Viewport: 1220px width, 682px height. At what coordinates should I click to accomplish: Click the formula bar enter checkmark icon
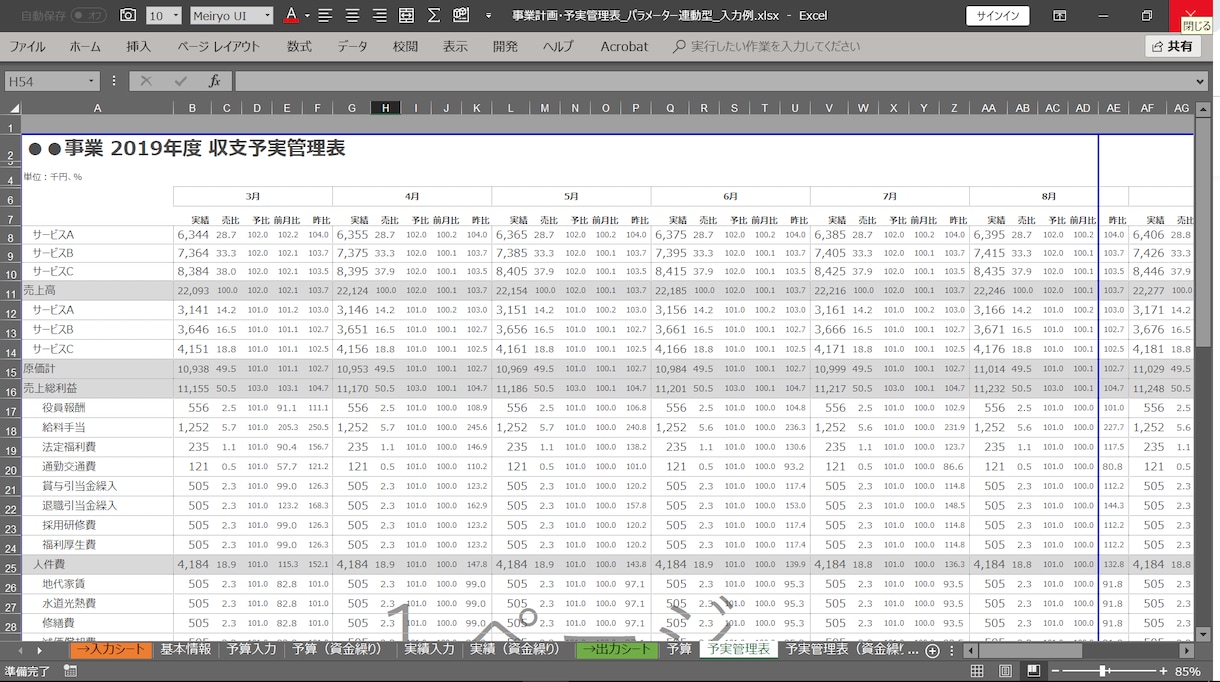(x=180, y=81)
